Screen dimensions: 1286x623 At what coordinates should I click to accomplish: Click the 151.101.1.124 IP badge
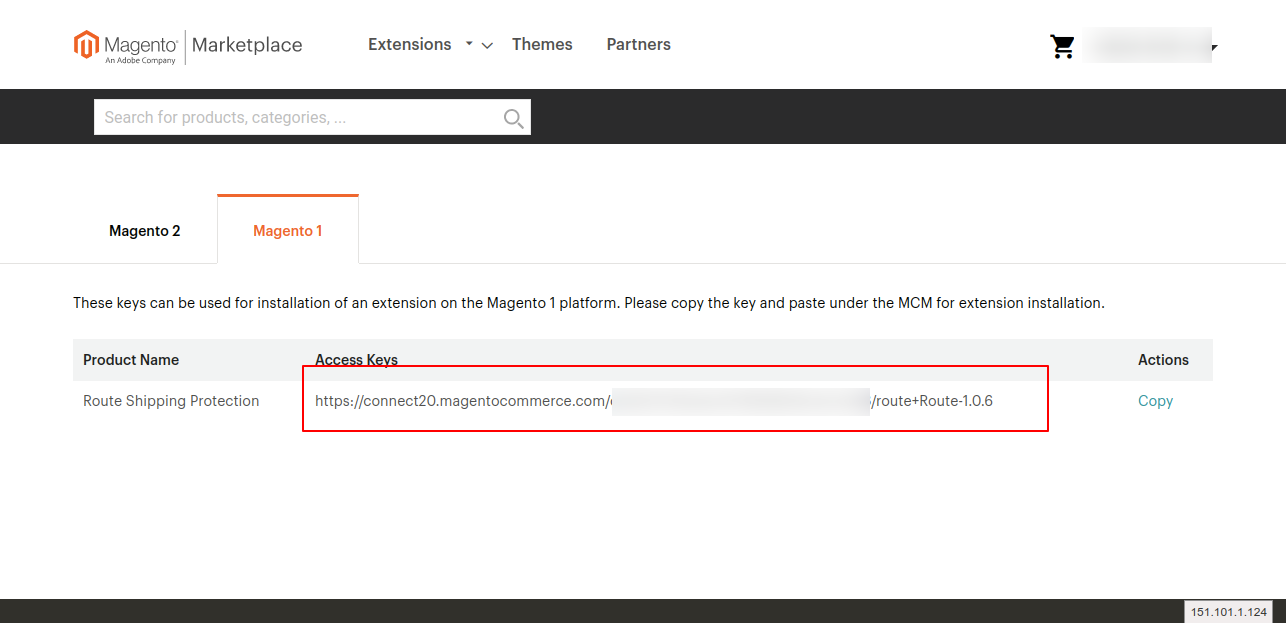click(x=1228, y=612)
